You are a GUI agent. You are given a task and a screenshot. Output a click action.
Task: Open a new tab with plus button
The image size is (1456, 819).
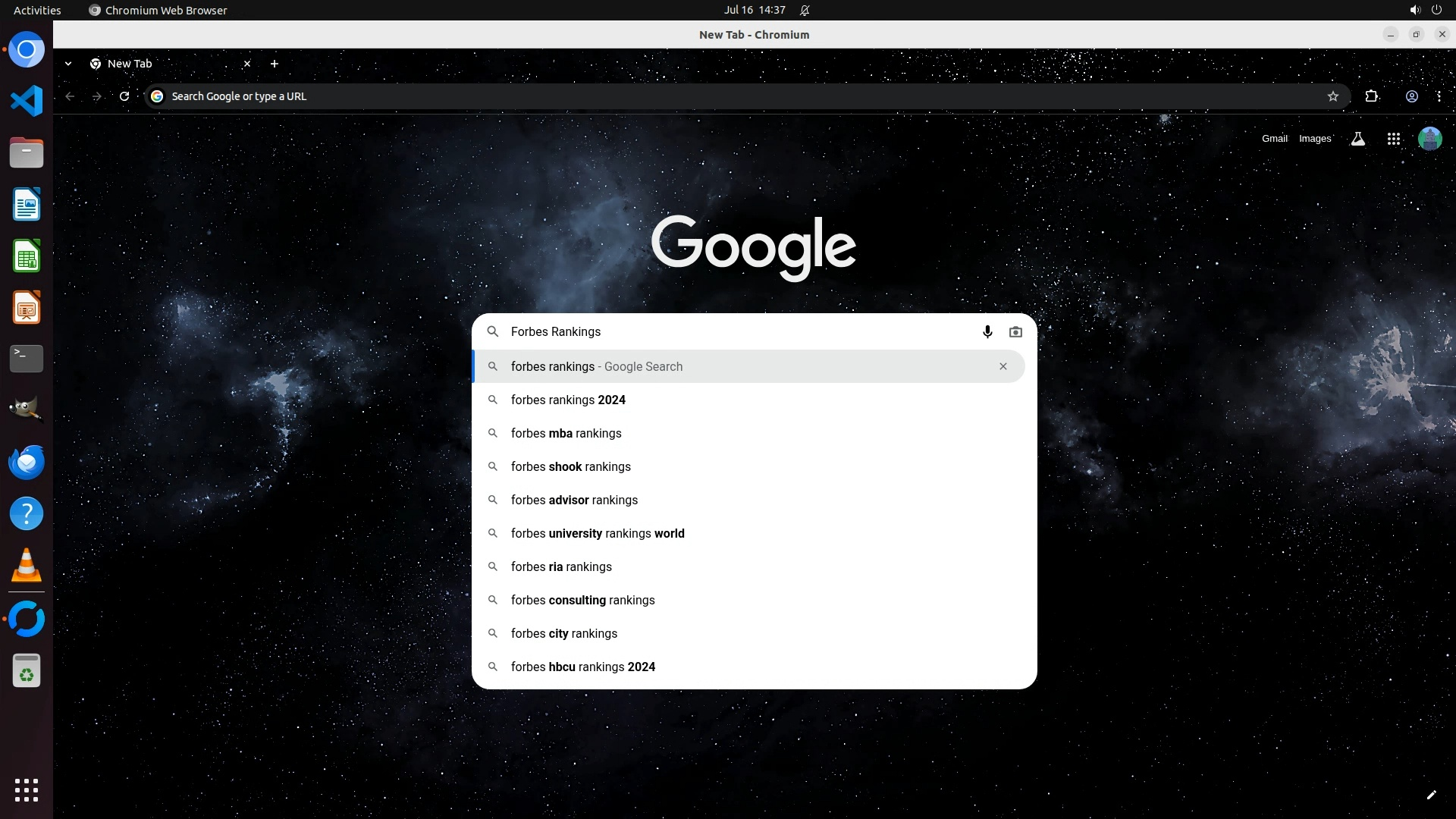pos(275,64)
